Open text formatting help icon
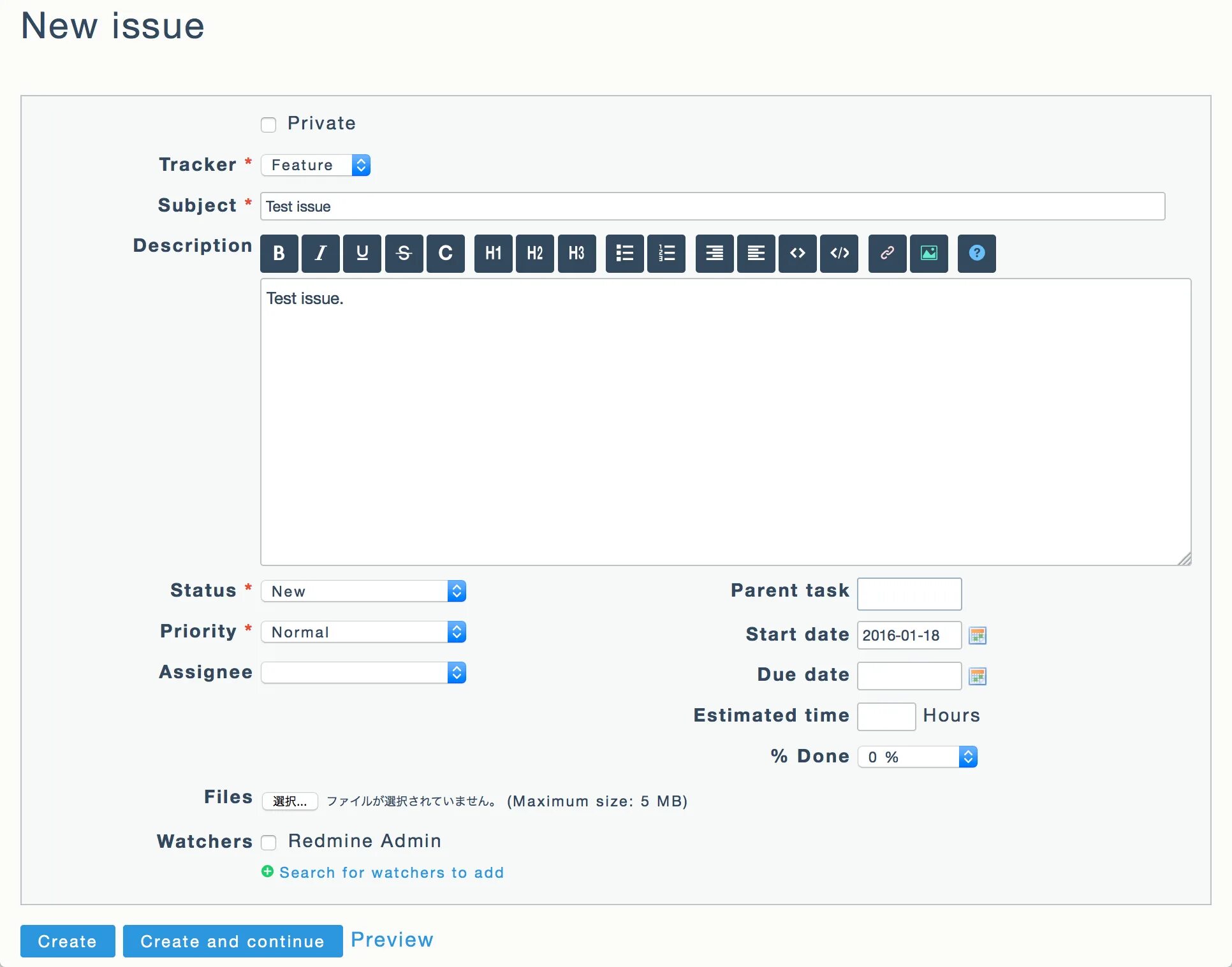The image size is (1232, 967). tap(976, 253)
